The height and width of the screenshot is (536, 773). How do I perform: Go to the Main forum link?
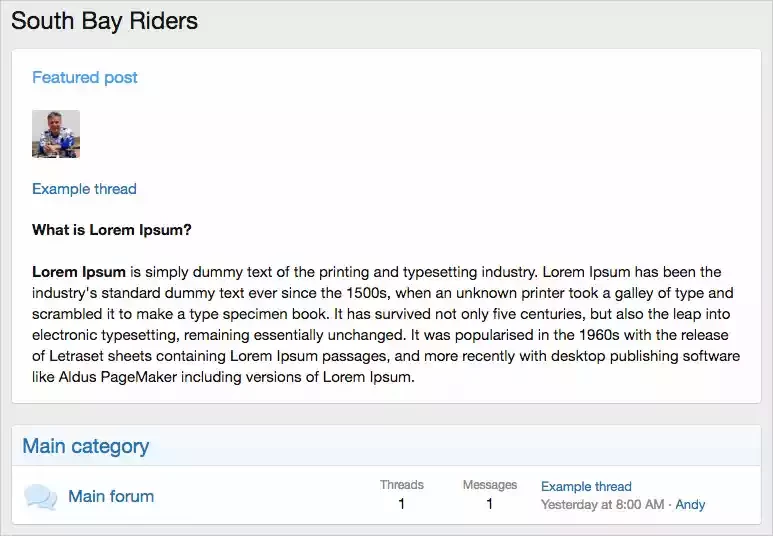(111, 496)
